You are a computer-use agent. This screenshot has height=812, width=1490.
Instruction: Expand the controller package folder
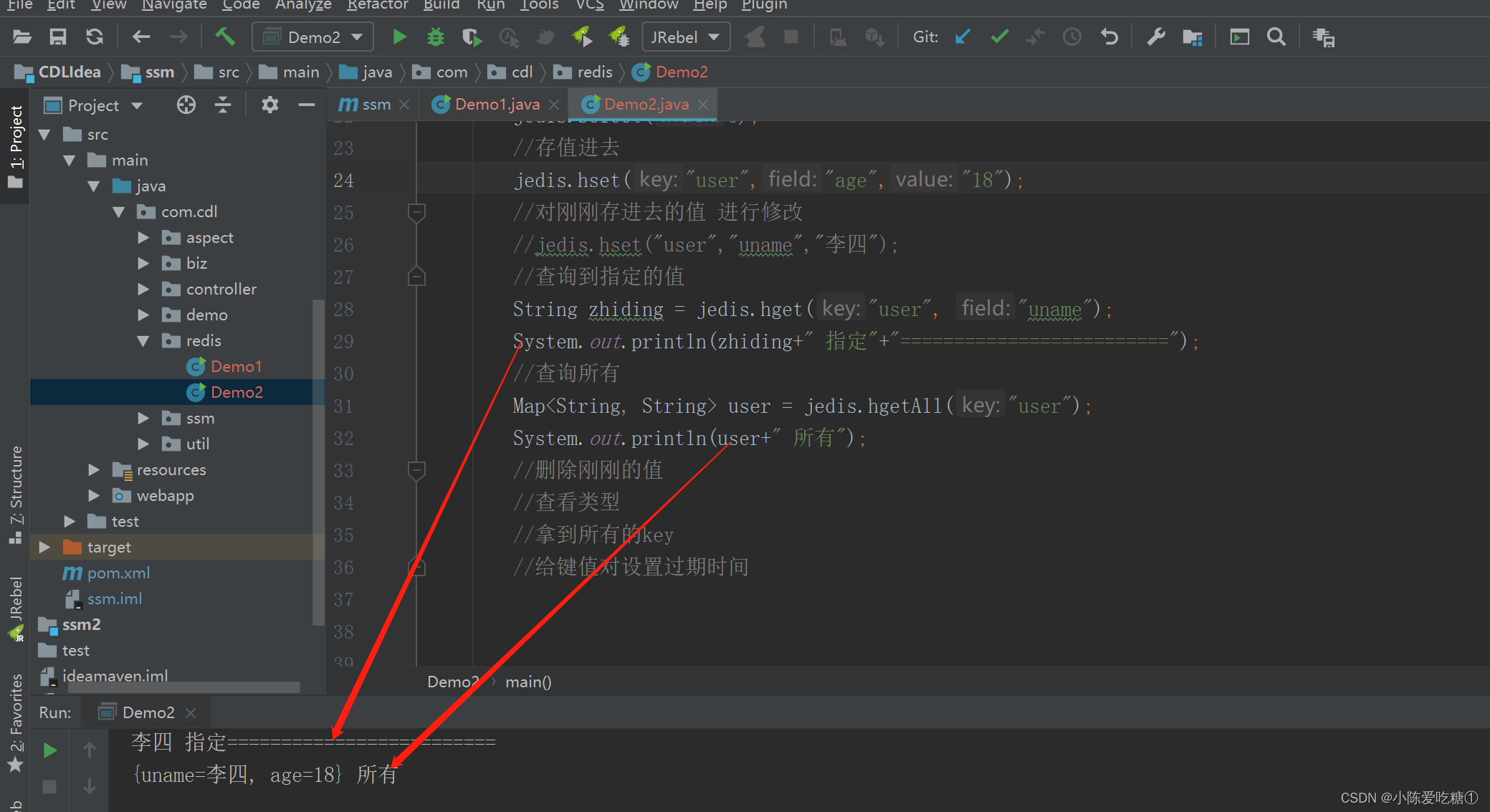pos(143,290)
